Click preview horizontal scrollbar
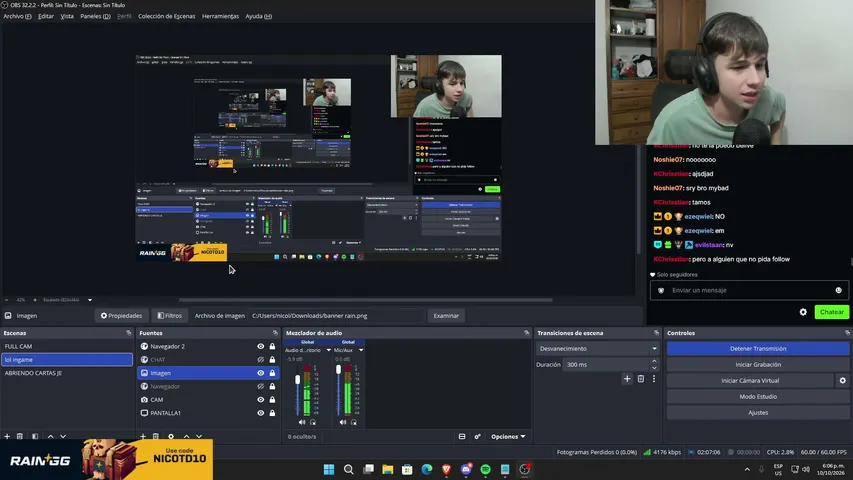853x480 pixels. [x=366, y=300]
